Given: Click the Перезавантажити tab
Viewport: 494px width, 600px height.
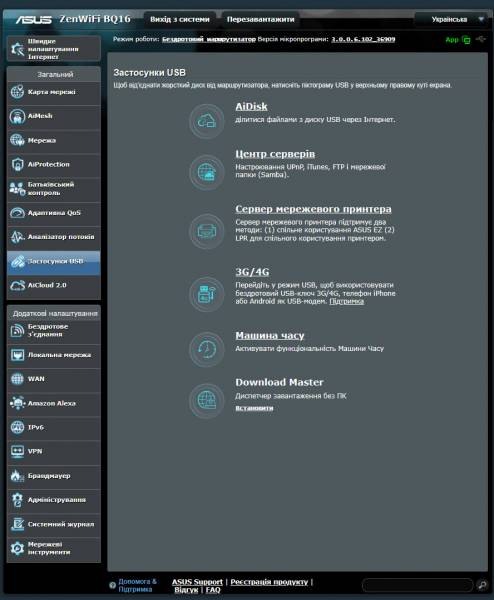Looking at the screenshot, I should [261, 19].
